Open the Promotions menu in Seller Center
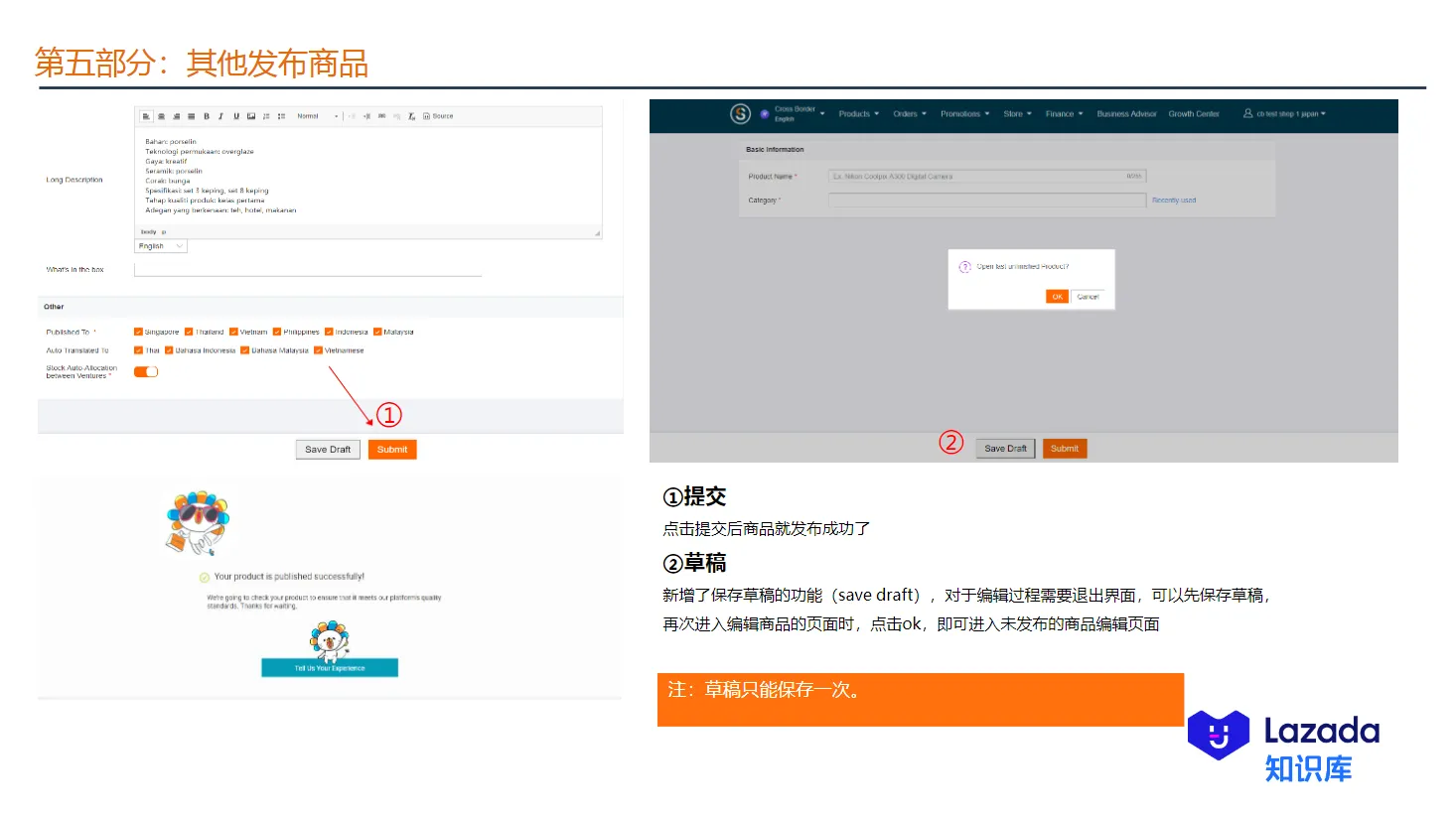Screen dimensions: 1456x818 click(962, 113)
